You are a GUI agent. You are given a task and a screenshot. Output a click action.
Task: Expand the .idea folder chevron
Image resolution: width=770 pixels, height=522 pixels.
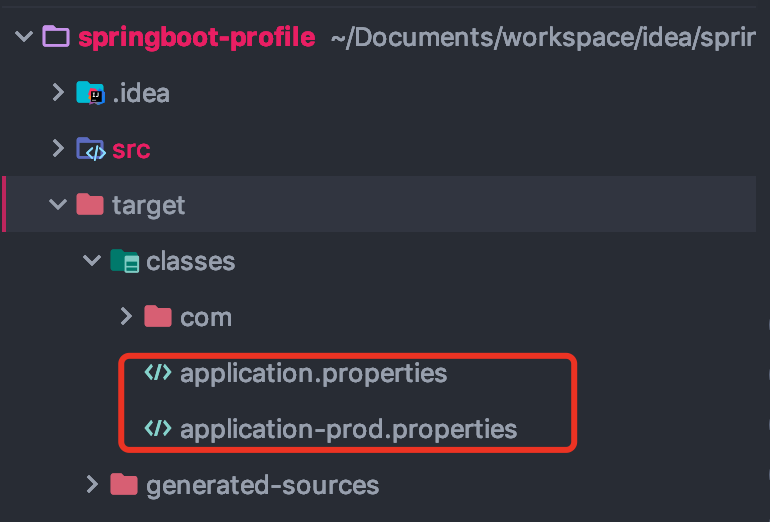coord(58,94)
